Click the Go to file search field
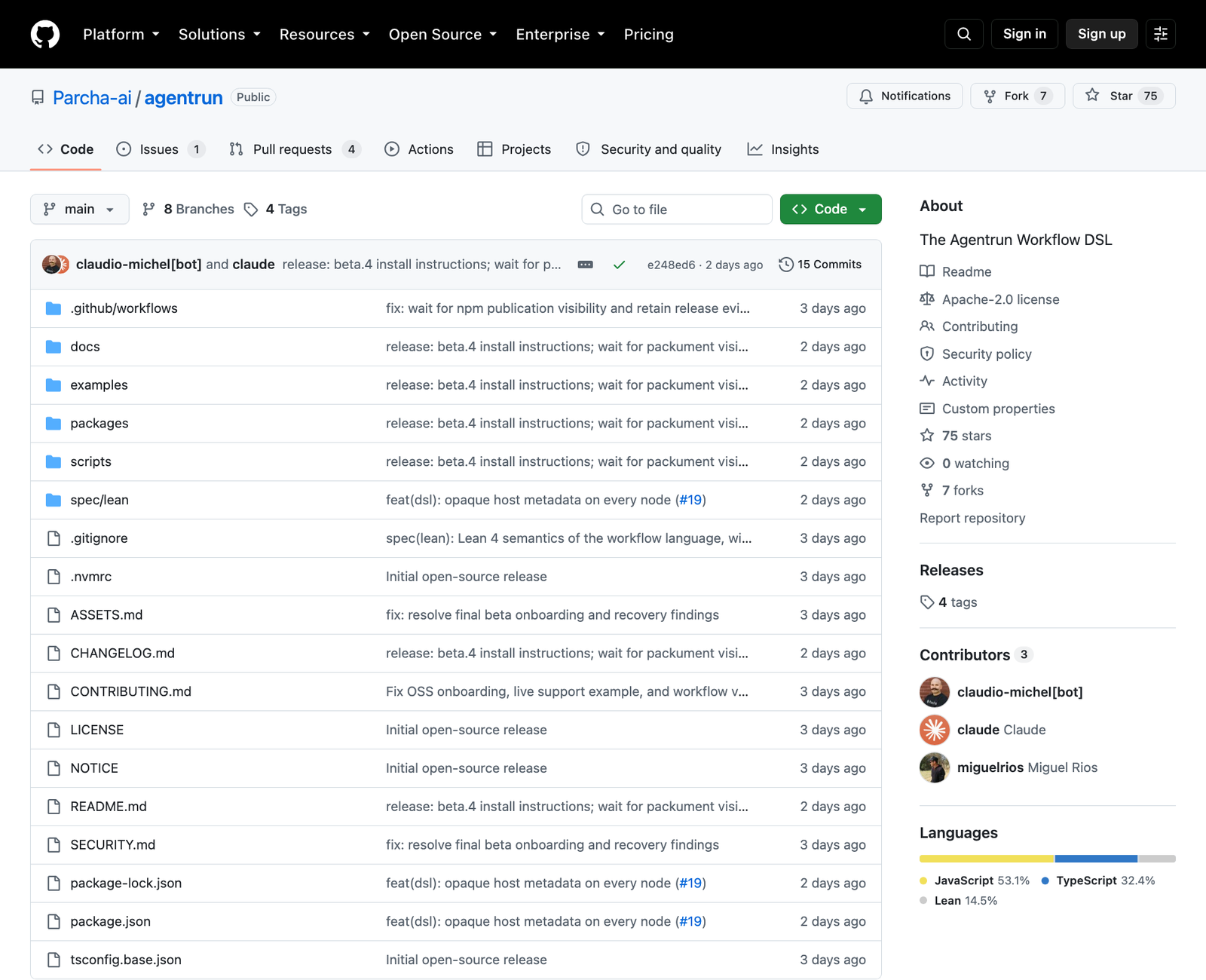 point(677,210)
